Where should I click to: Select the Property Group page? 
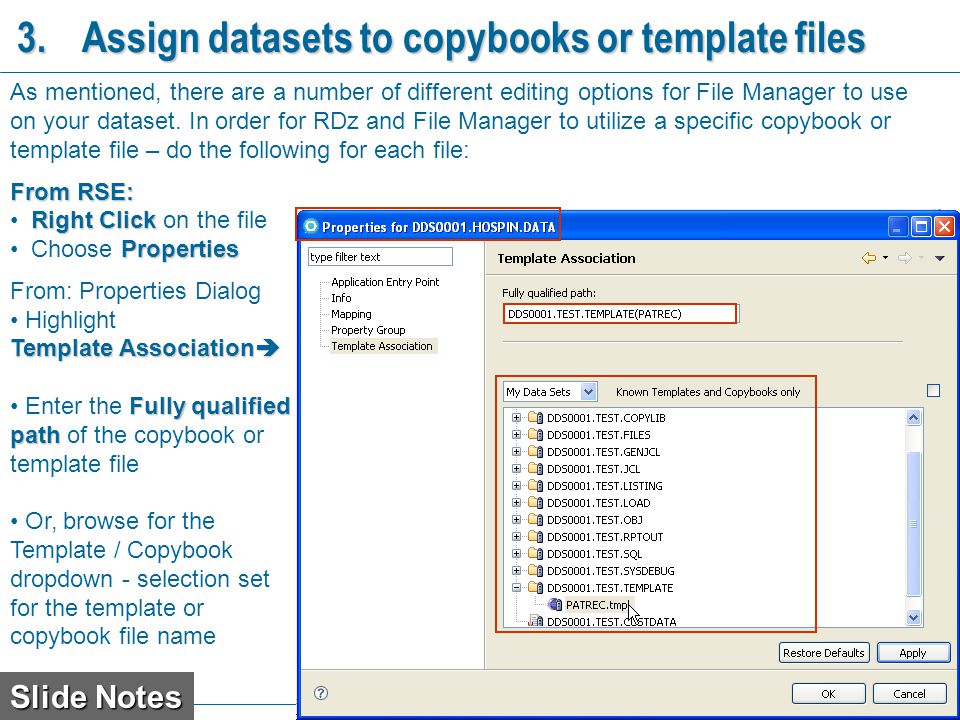pyautogui.click(x=368, y=330)
